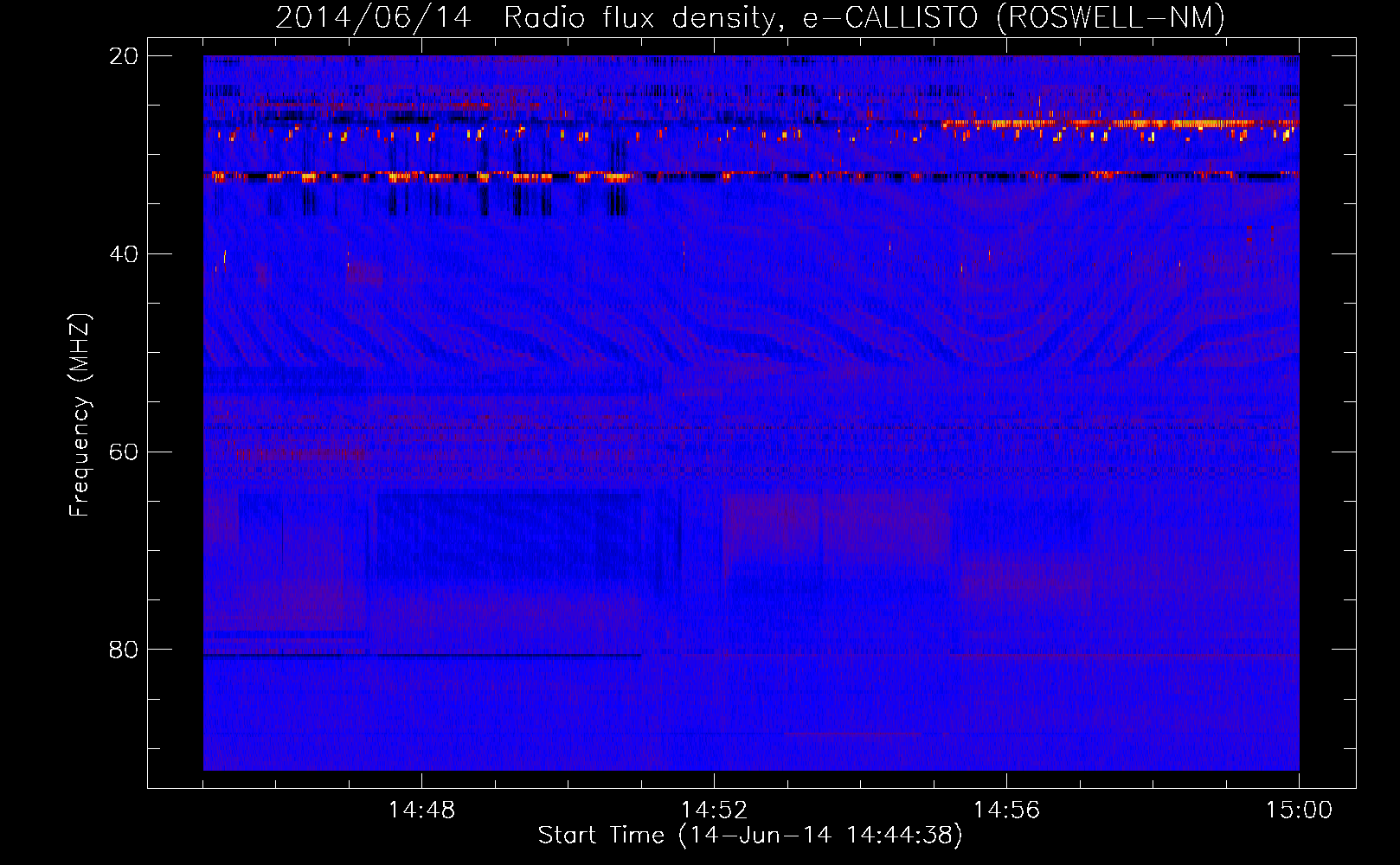Select the 40 frequency tick label

[124, 254]
